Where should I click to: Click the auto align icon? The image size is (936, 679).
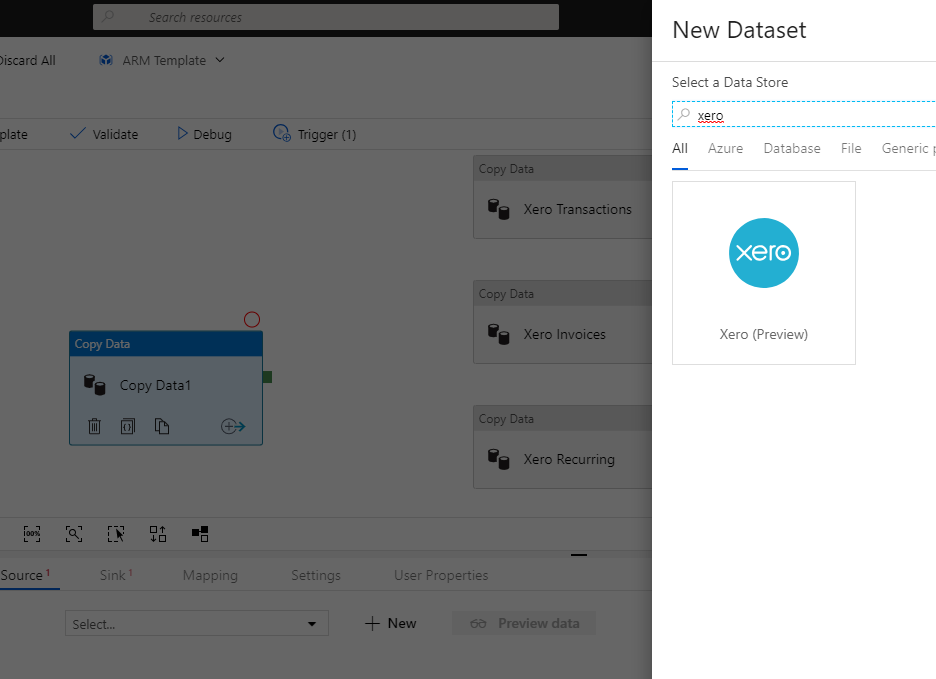(x=158, y=534)
